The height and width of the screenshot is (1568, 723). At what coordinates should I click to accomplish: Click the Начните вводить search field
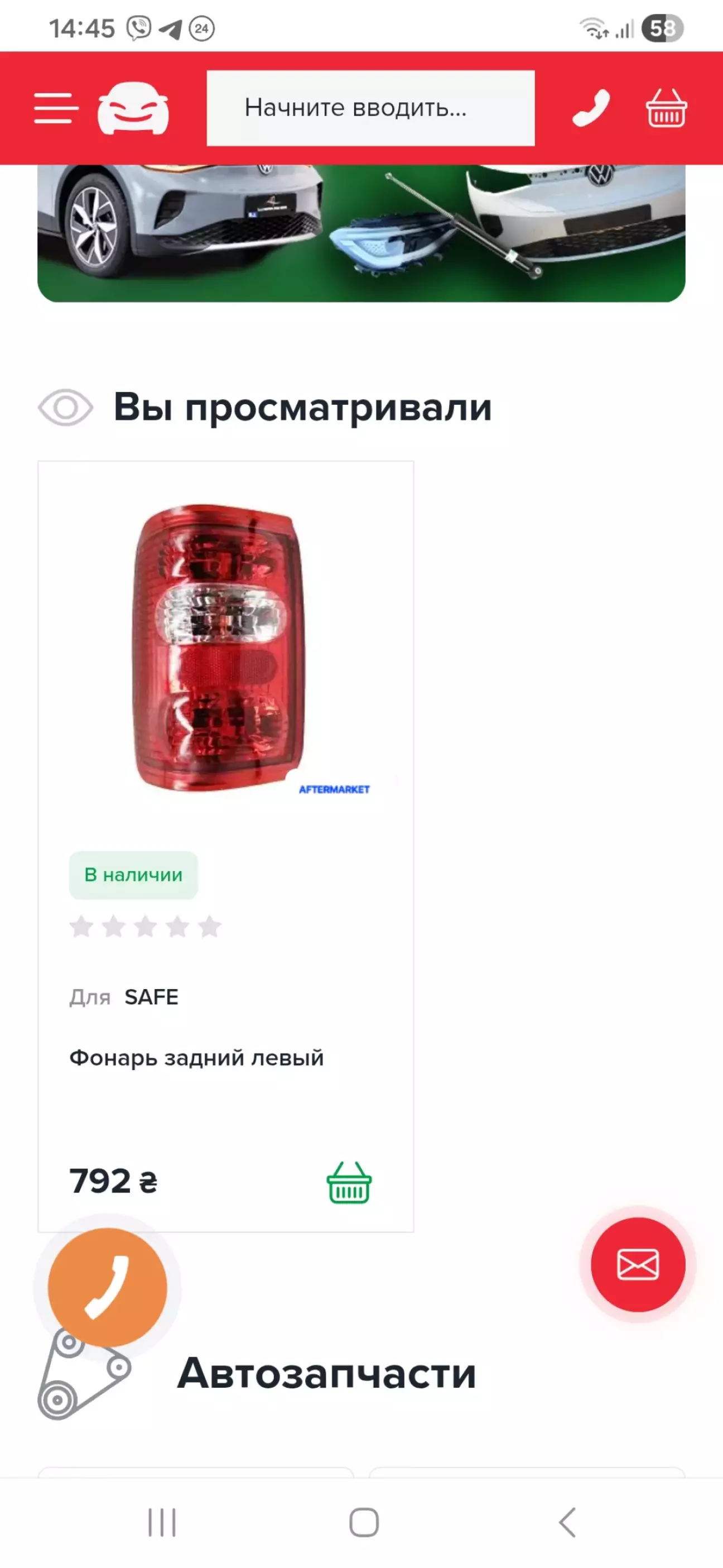point(370,108)
